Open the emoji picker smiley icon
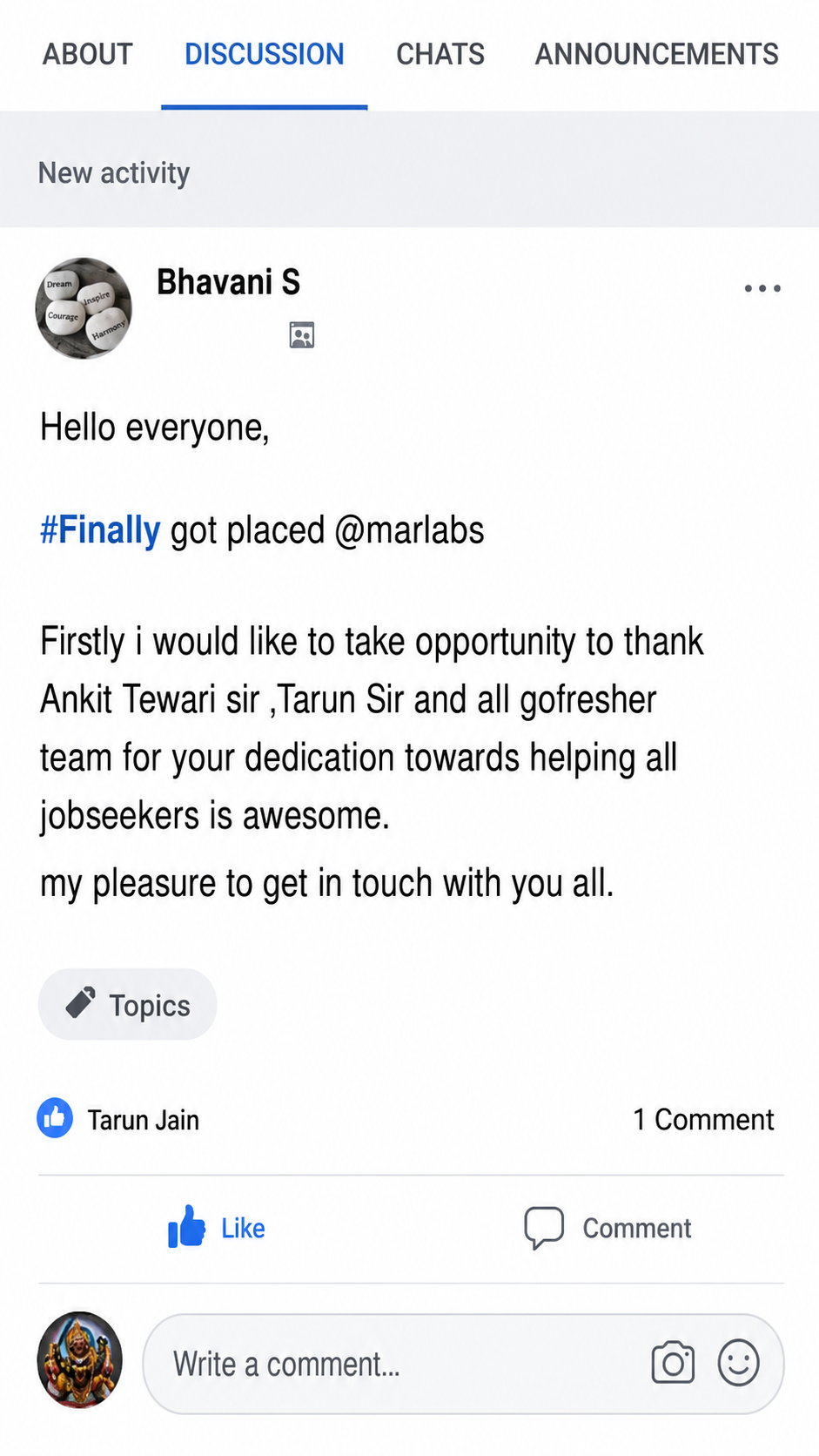The height and width of the screenshot is (1456, 819). tap(739, 1363)
